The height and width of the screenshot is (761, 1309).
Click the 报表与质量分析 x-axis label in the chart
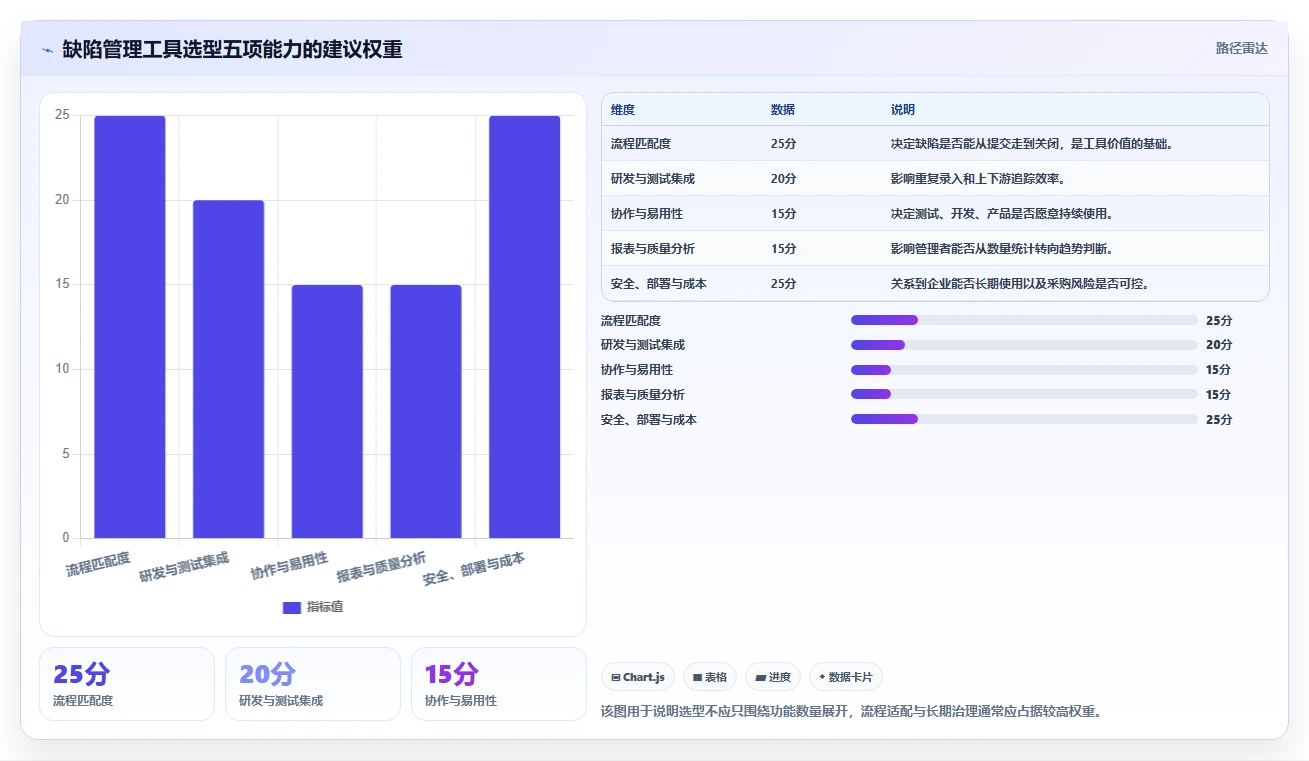coord(381,567)
